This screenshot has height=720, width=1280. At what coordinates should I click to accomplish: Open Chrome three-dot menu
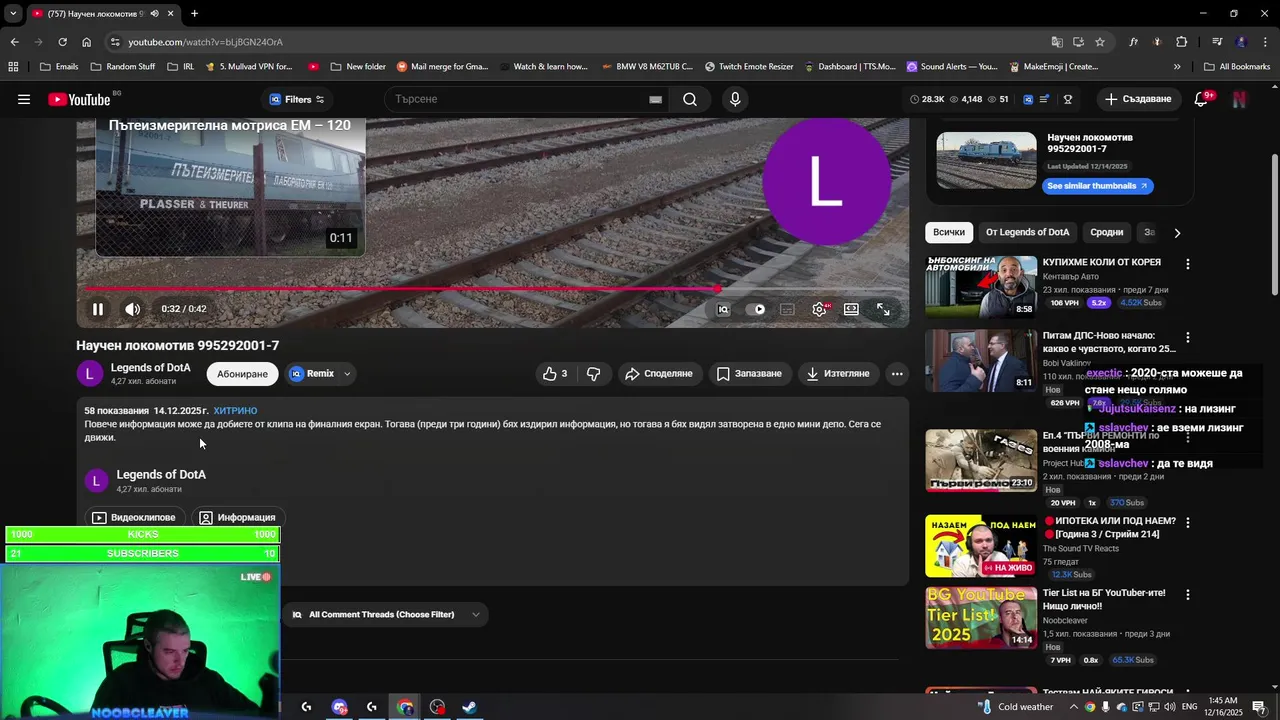pyautogui.click(x=1266, y=42)
